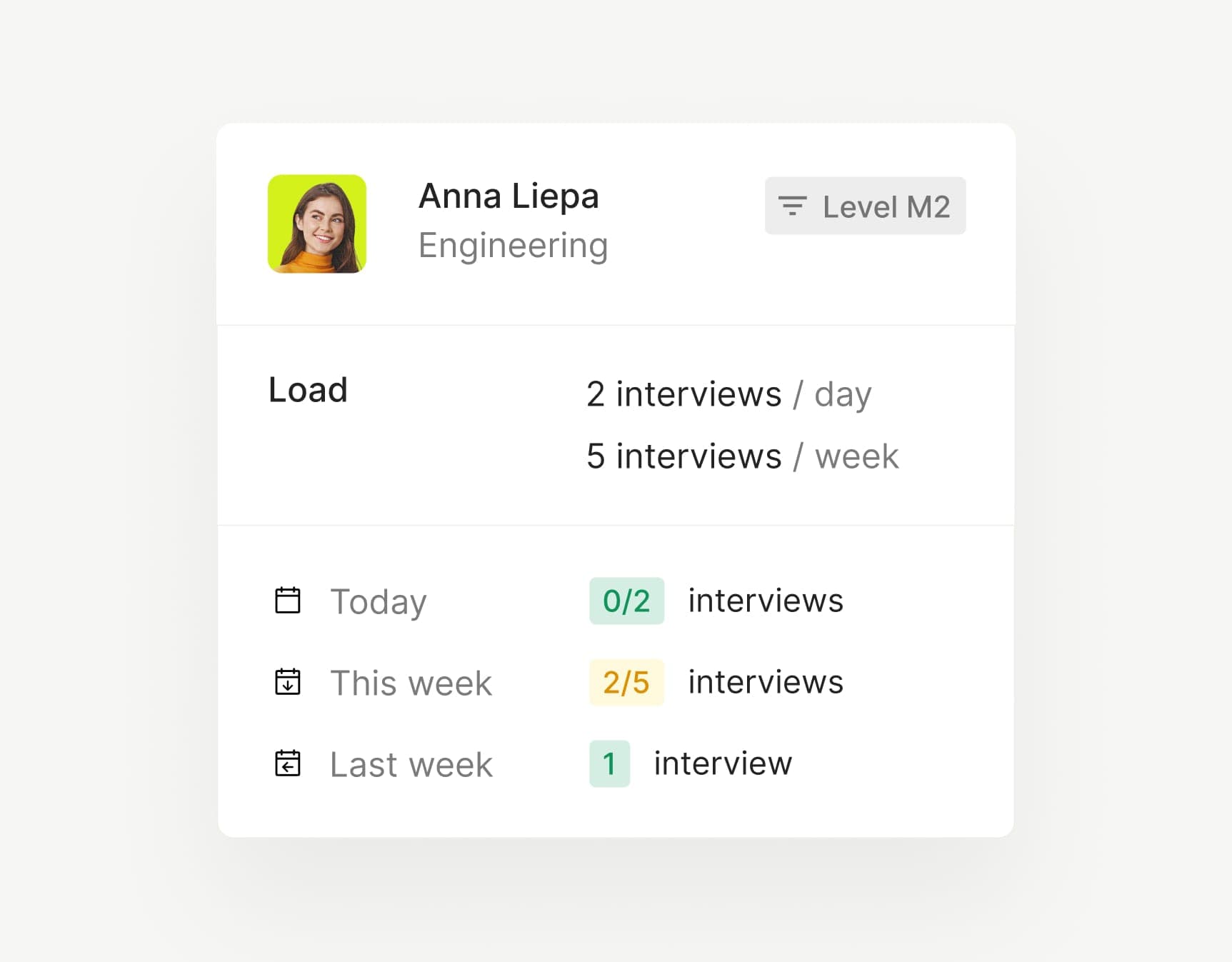Image resolution: width=1232 pixels, height=962 pixels.
Task: Click the word interview in Last week row
Action: pos(723,763)
